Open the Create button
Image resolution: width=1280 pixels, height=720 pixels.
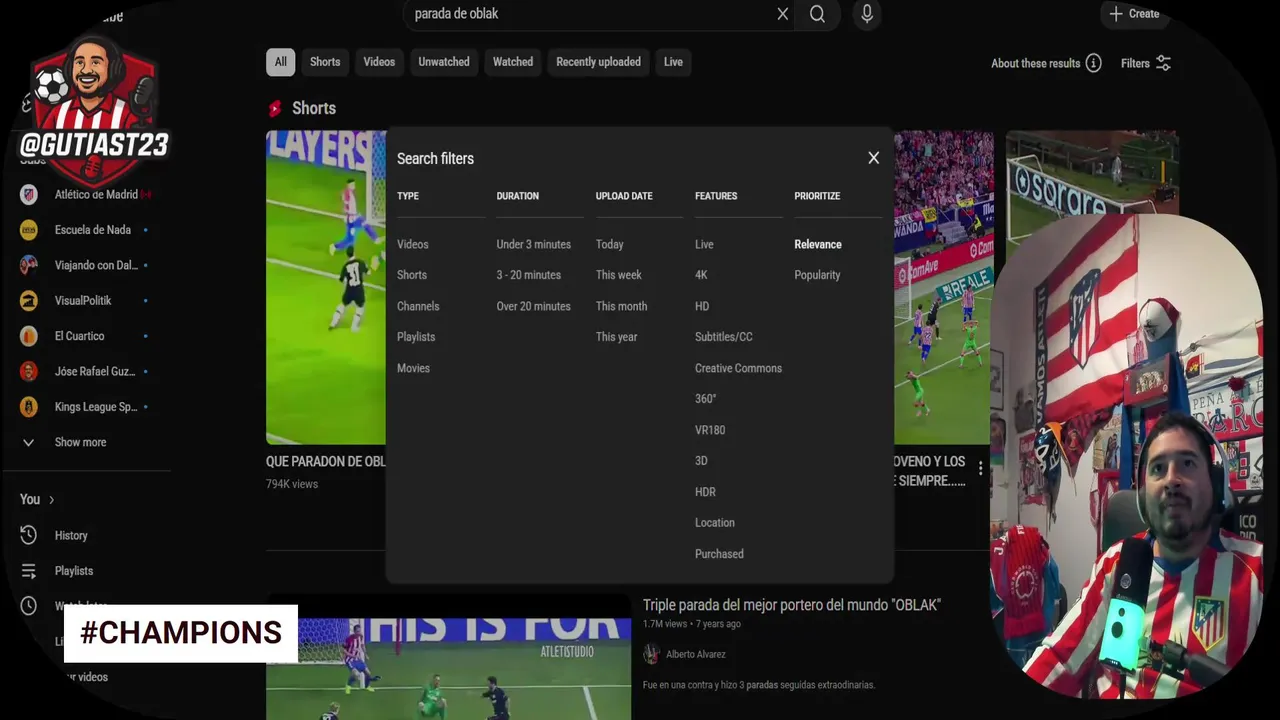(x=1134, y=14)
